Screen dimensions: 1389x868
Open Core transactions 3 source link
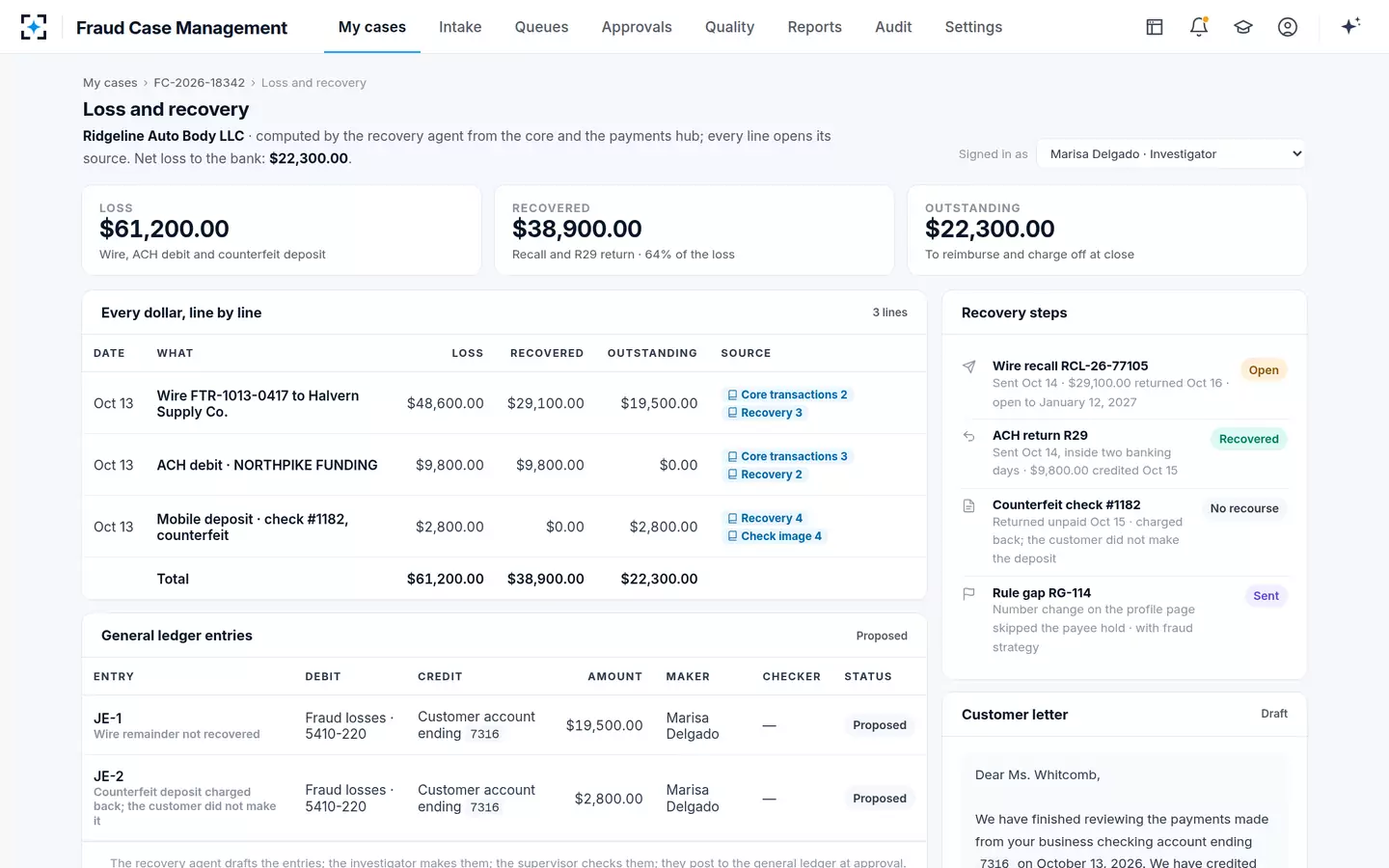[787, 456]
